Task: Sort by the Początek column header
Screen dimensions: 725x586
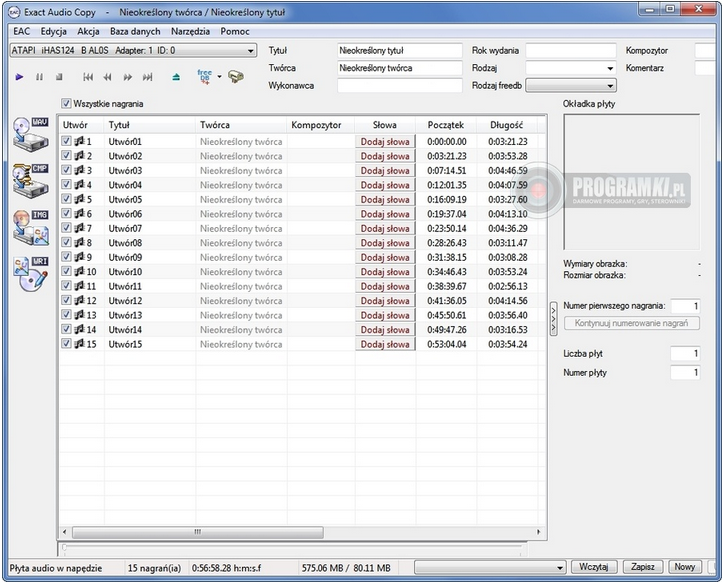Action: [446, 125]
